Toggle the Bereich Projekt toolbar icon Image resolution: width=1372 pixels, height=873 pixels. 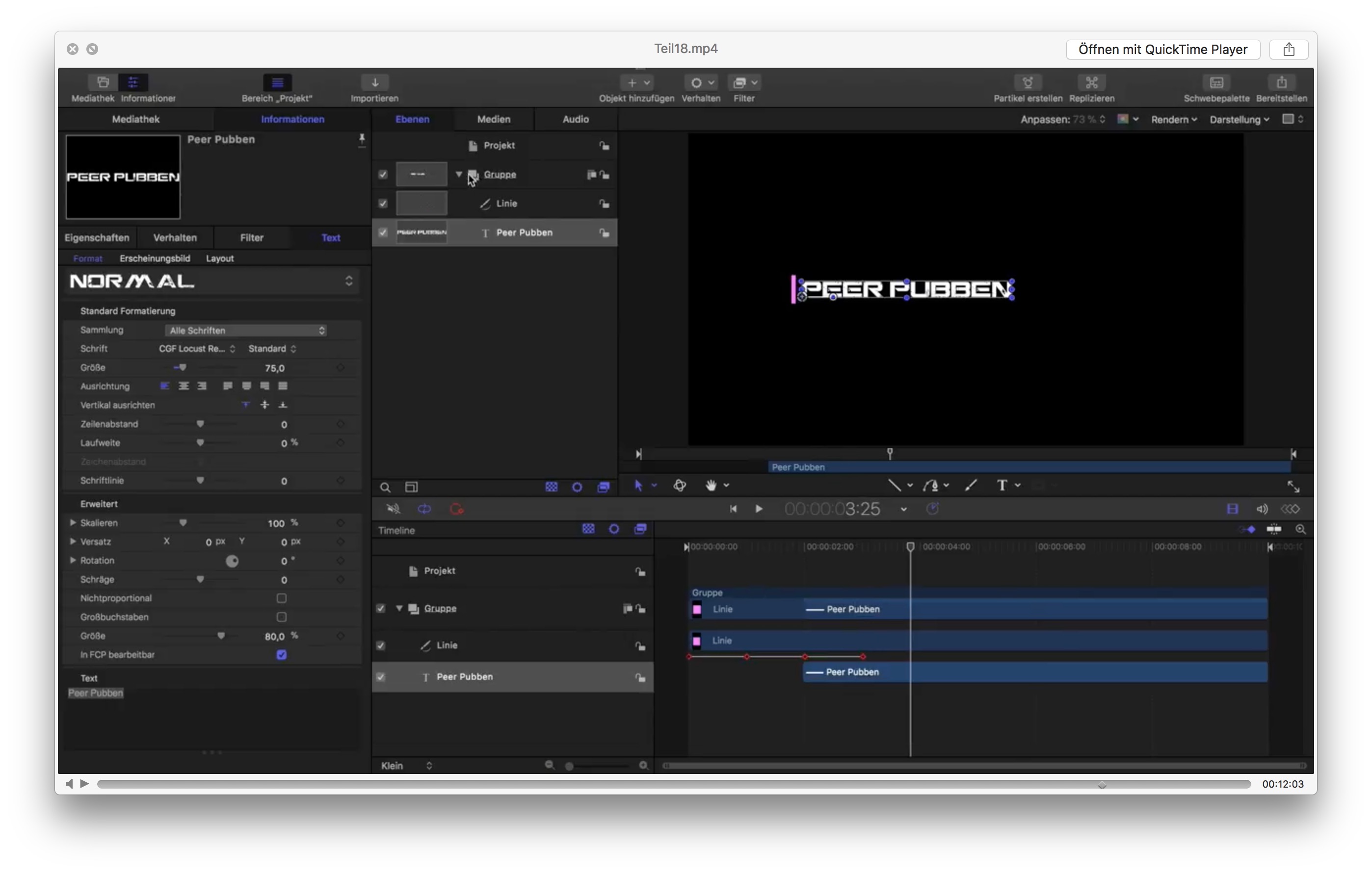[x=277, y=82]
